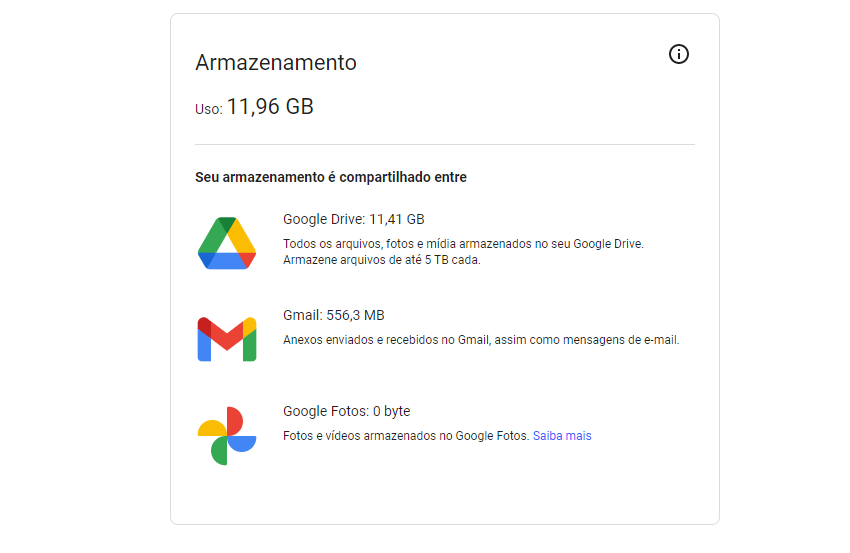The width and height of the screenshot is (850, 553).
Task: Click the Gmail: 556,3 MB heading
Action: coord(333,315)
